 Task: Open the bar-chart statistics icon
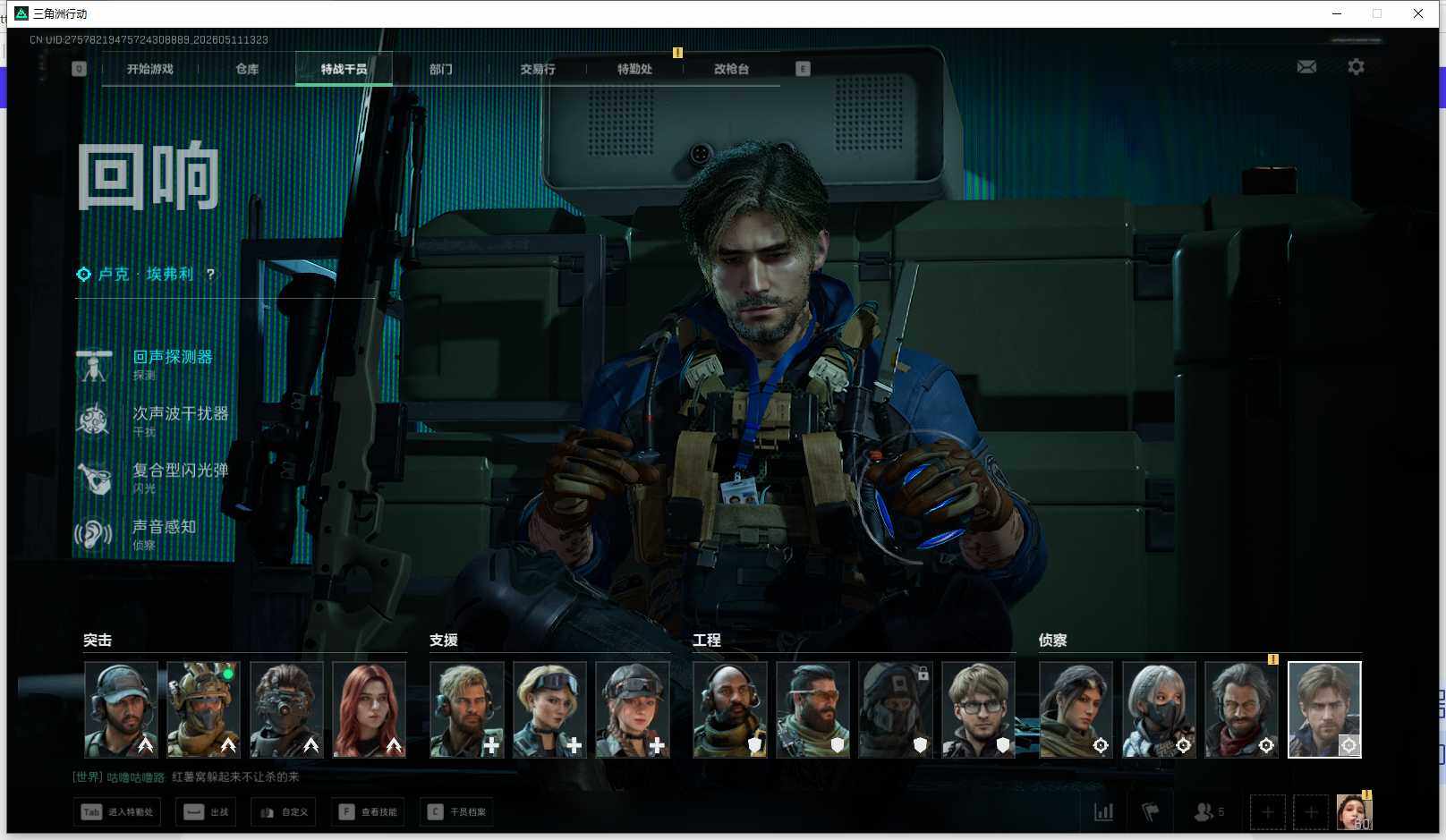click(1104, 812)
